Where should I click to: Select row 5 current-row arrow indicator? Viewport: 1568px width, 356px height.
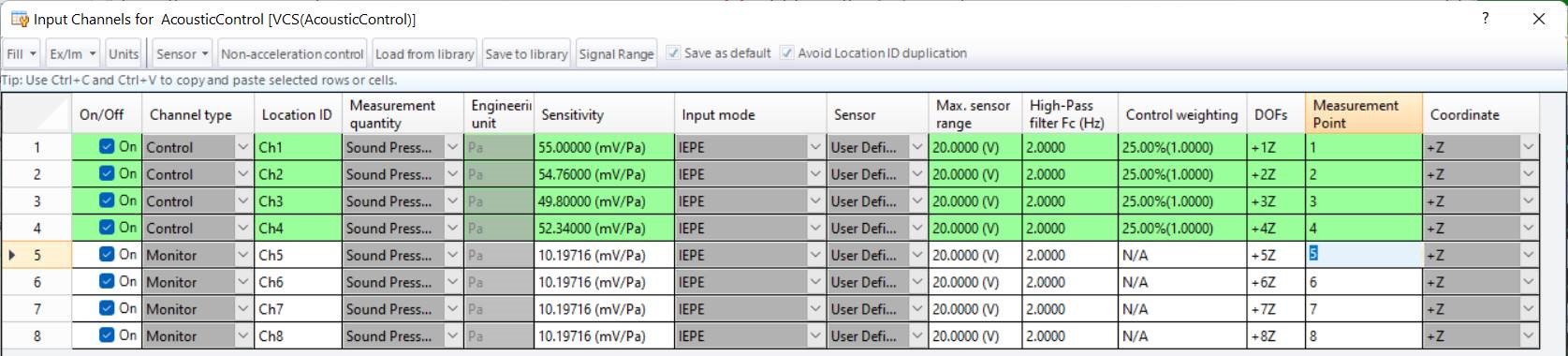point(12,255)
